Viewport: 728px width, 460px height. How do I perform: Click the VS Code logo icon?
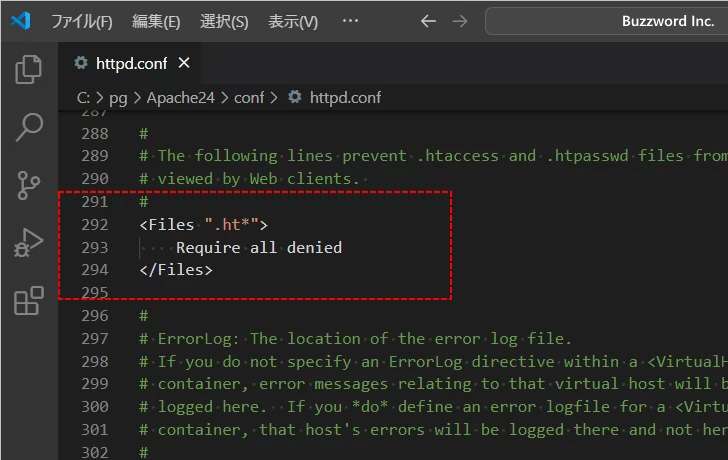(21, 21)
